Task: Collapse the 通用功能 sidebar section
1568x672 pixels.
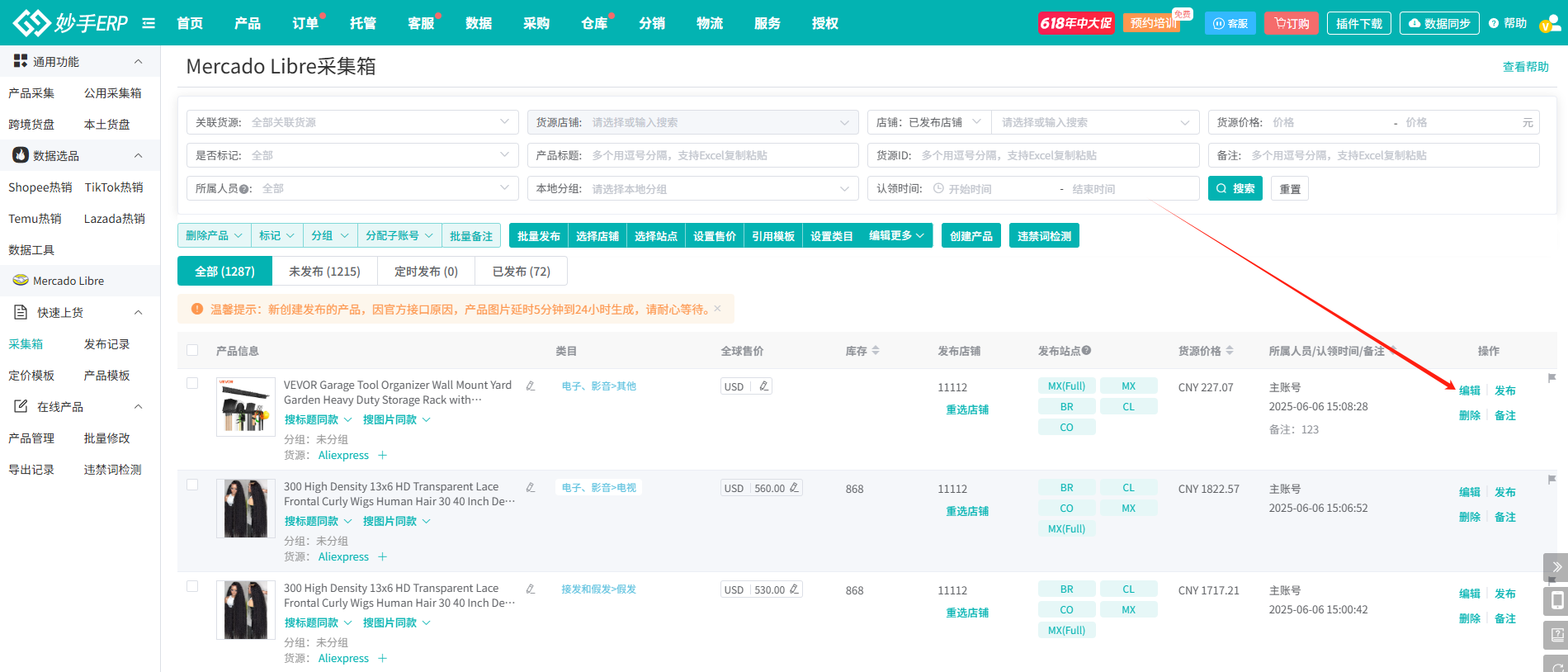Action: coord(138,62)
